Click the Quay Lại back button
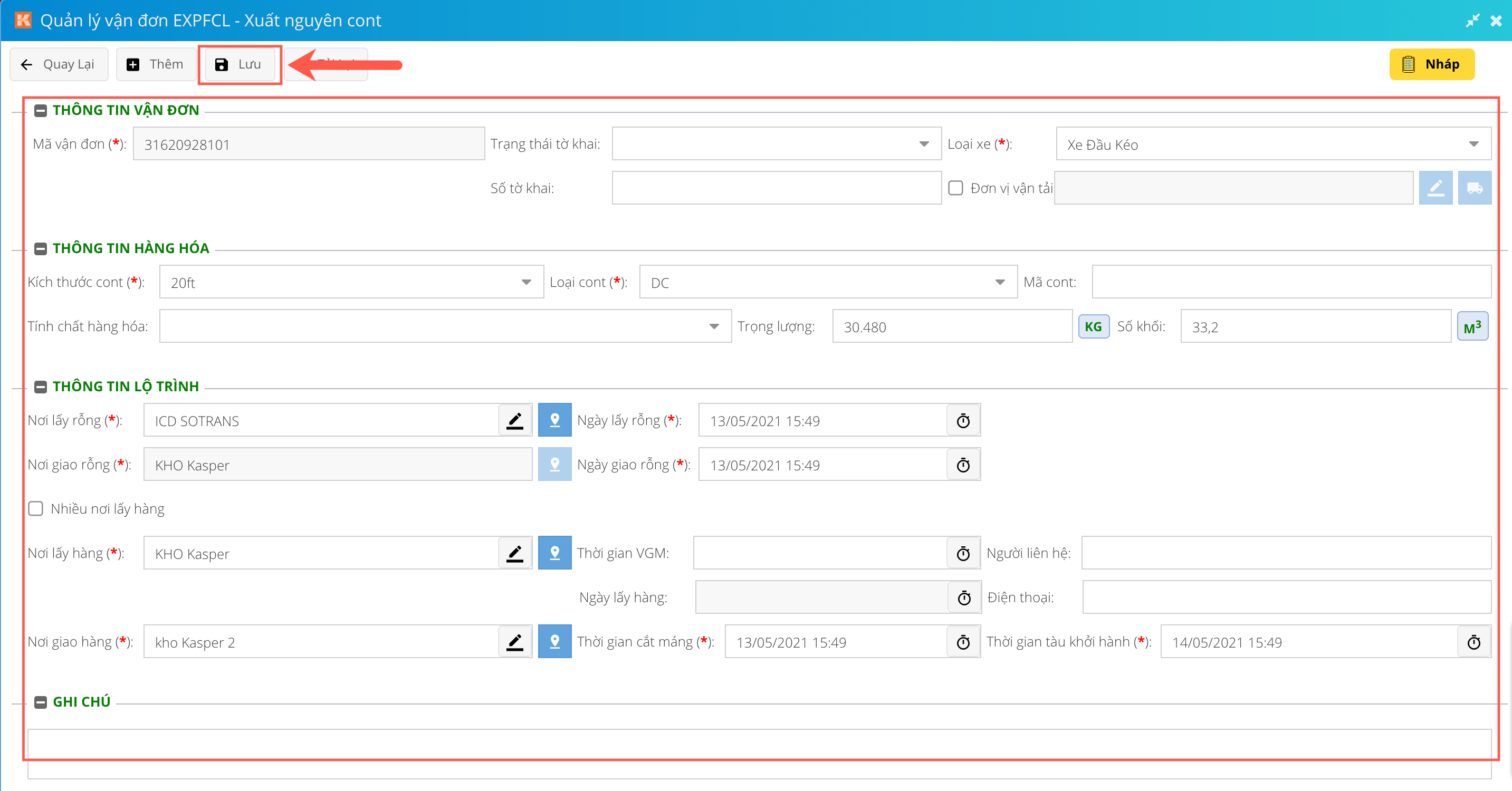Screen dimensions: 1512x791 tap(59, 64)
